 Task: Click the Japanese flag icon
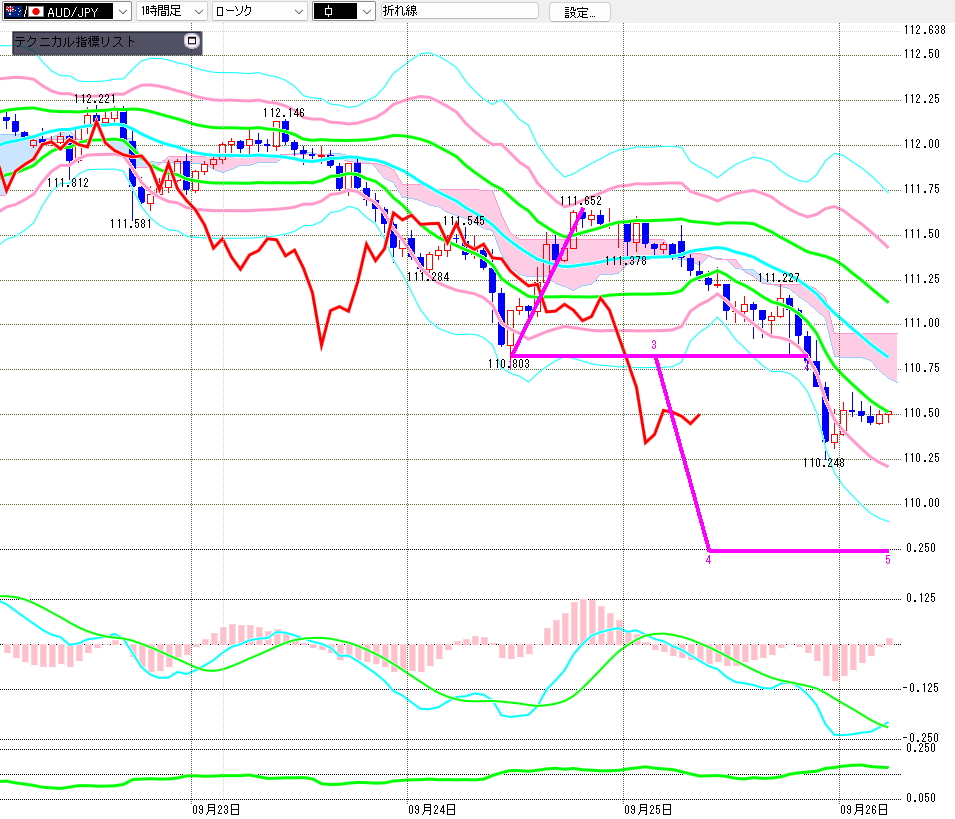[36, 12]
